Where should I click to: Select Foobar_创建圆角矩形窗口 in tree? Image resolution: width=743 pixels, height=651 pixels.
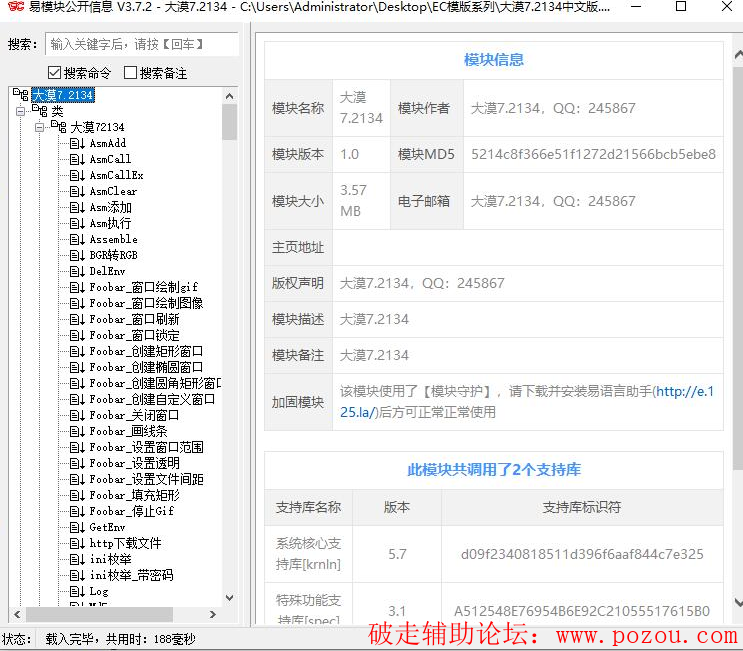coord(155,383)
